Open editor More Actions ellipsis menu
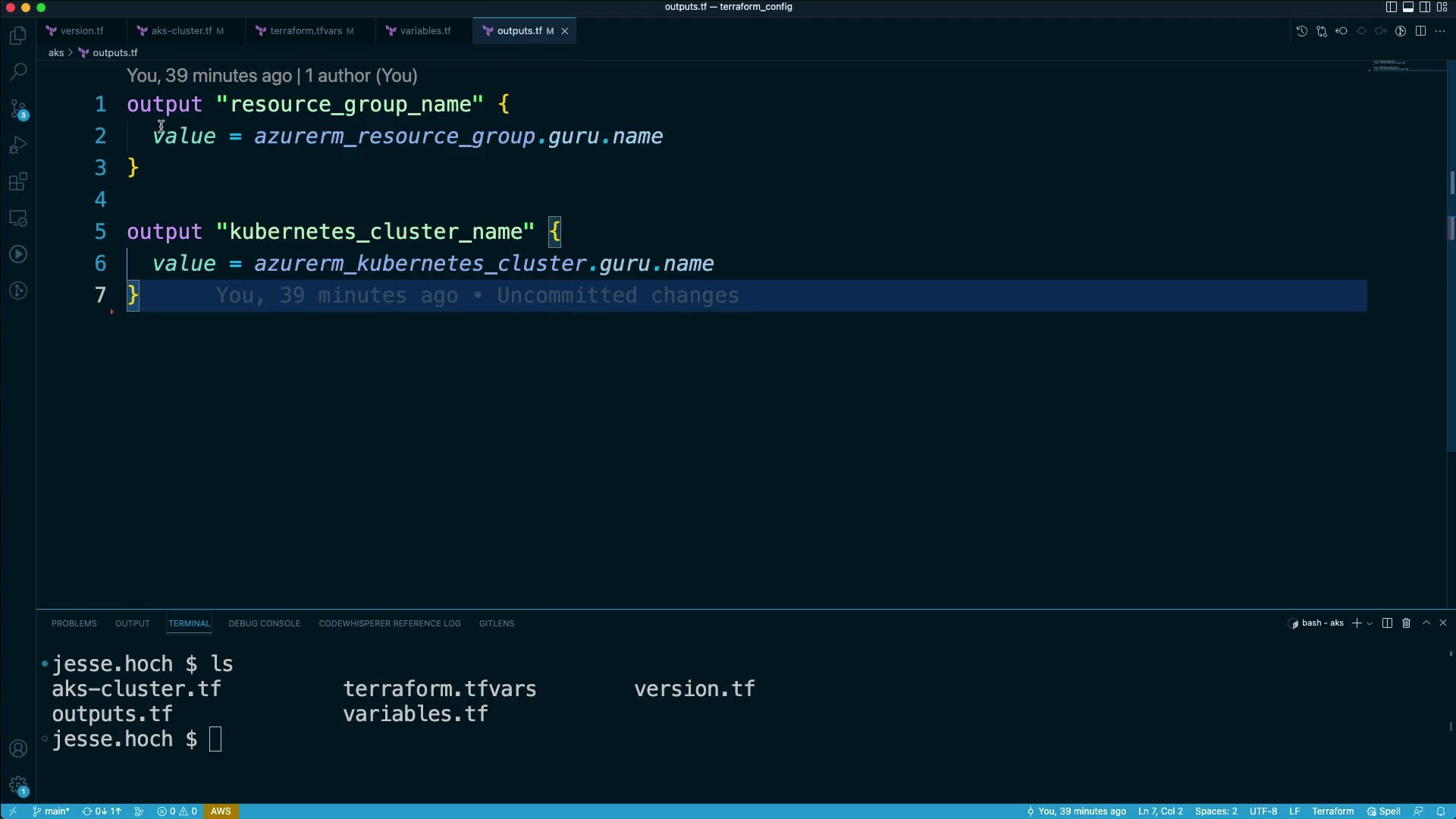1456x819 pixels. coord(1440,31)
